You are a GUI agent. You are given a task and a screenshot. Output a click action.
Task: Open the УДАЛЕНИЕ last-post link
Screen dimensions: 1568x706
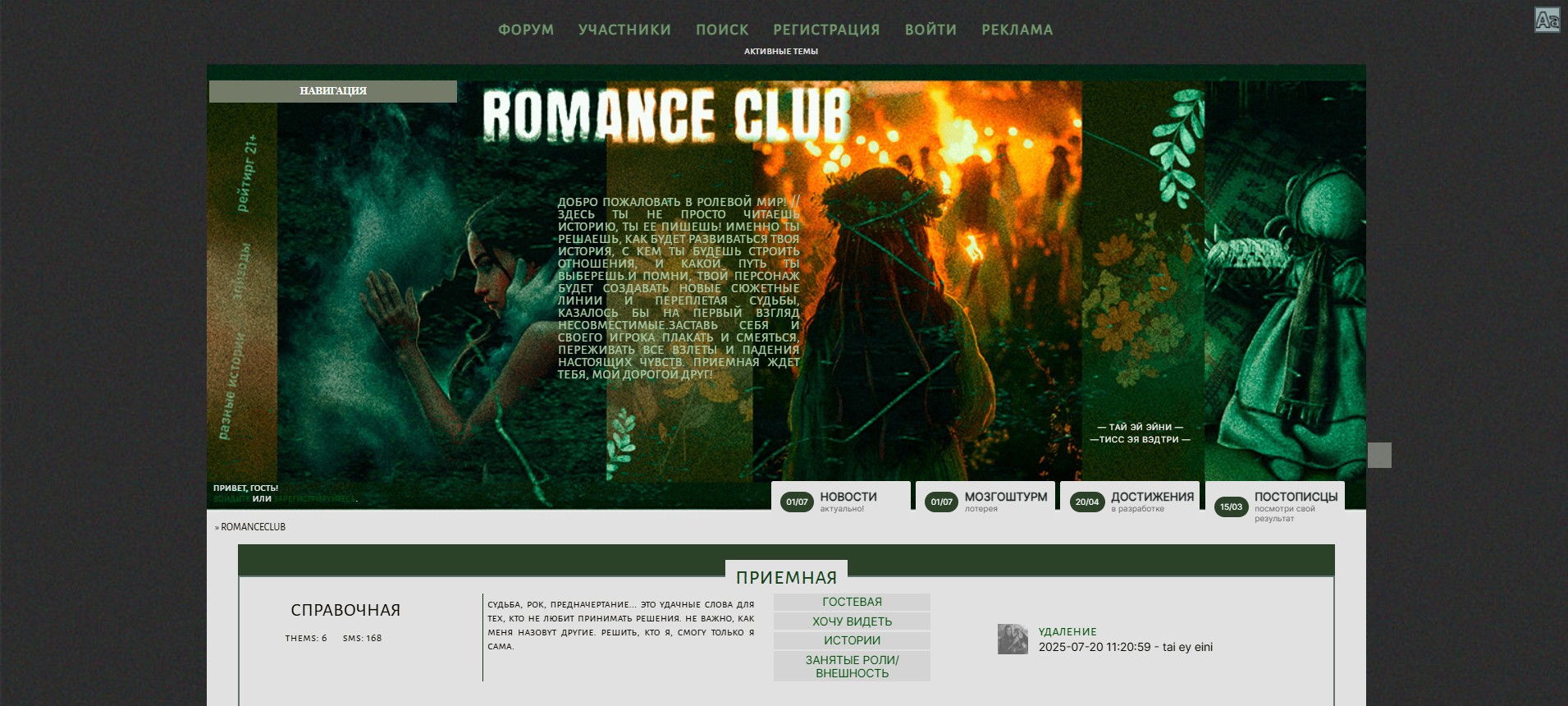[x=1067, y=631]
